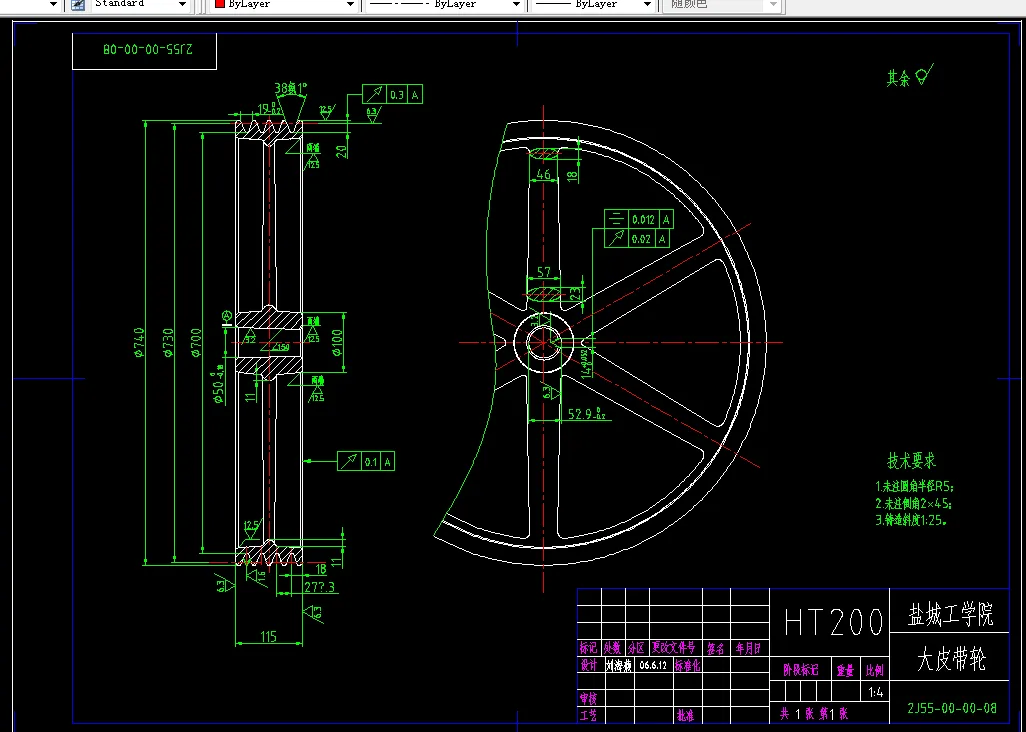
Task: Select the Ø700 diameter dimension
Action: tap(196, 342)
